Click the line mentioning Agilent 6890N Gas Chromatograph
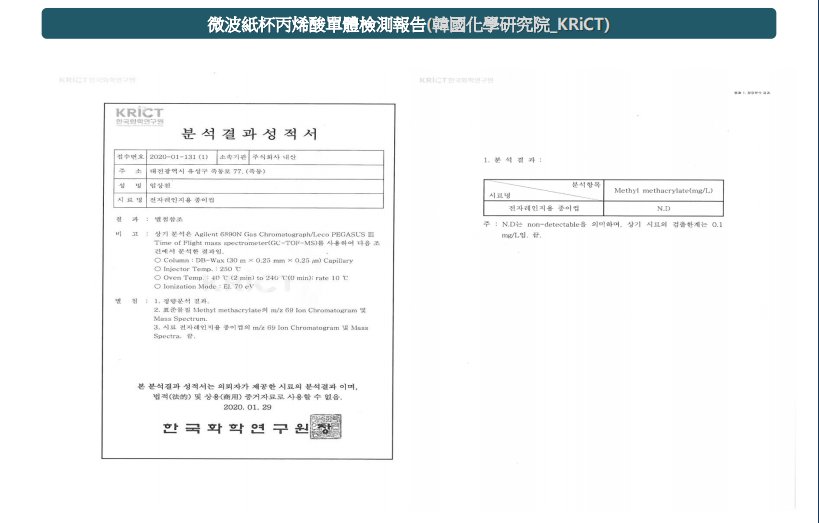Viewport: 819px width, 523px height. (264, 234)
